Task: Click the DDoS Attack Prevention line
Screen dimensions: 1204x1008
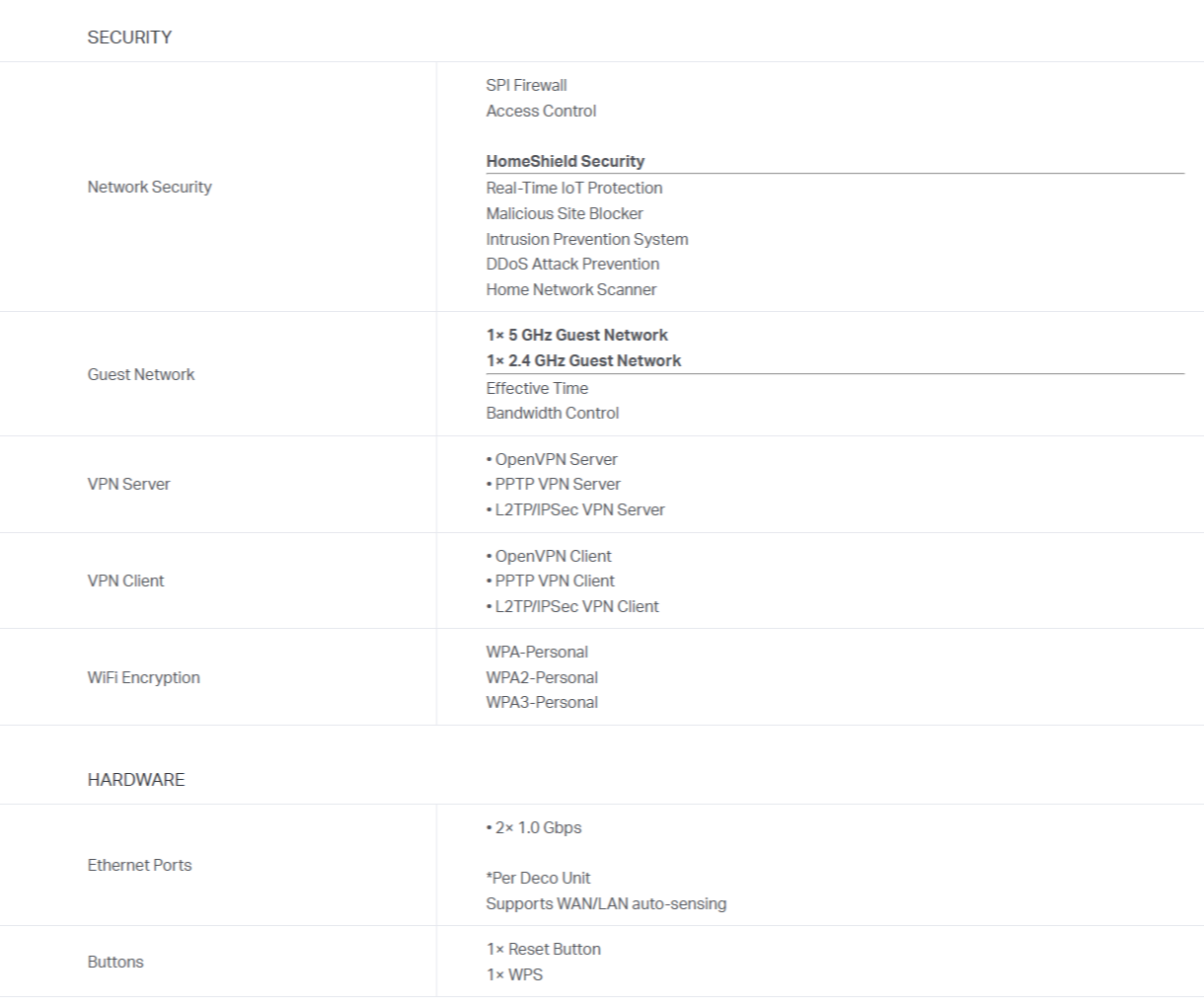Action: coord(572,264)
